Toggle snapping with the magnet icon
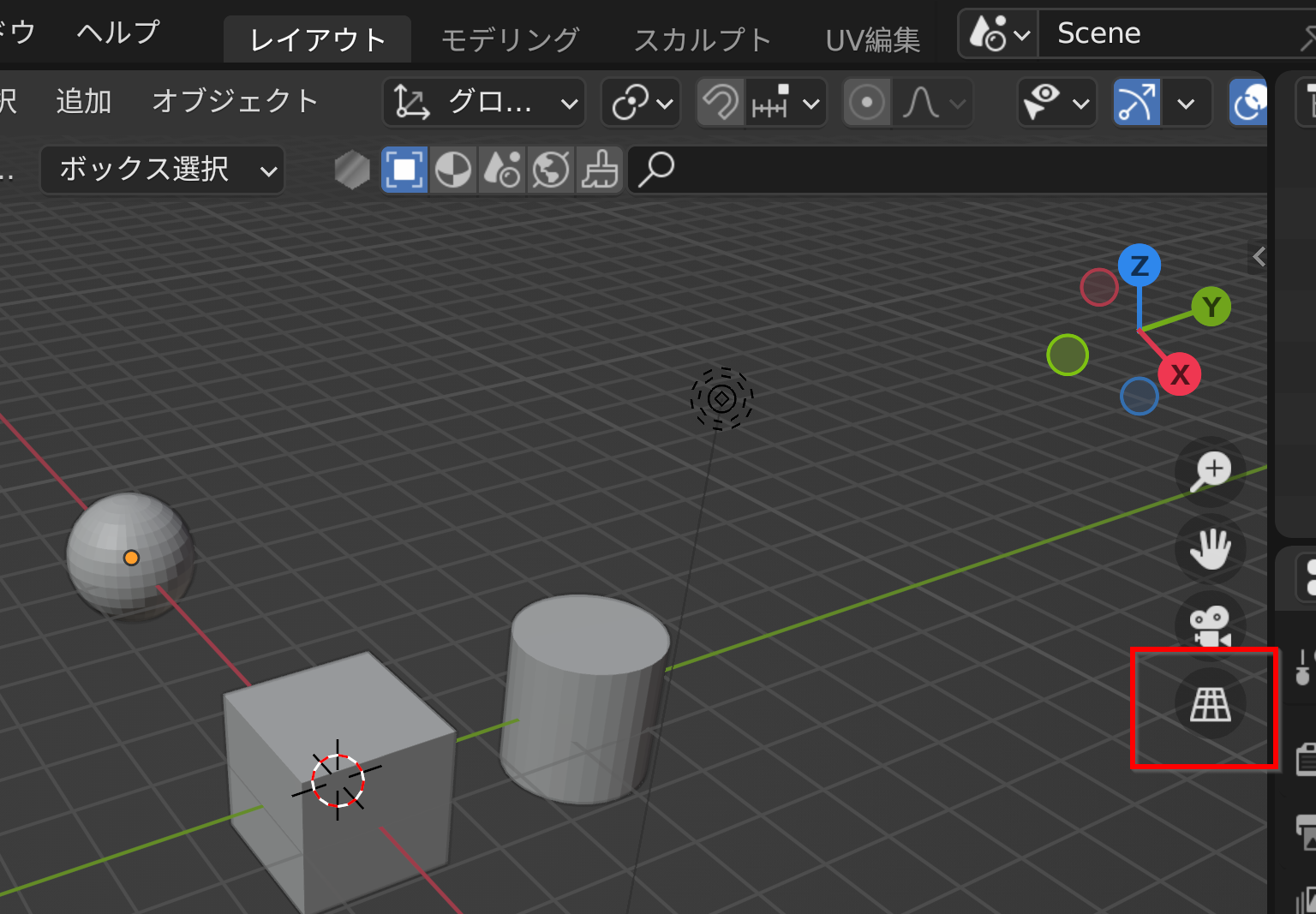Image resolution: width=1316 pixels, height=914 pixels. [721, 104]
